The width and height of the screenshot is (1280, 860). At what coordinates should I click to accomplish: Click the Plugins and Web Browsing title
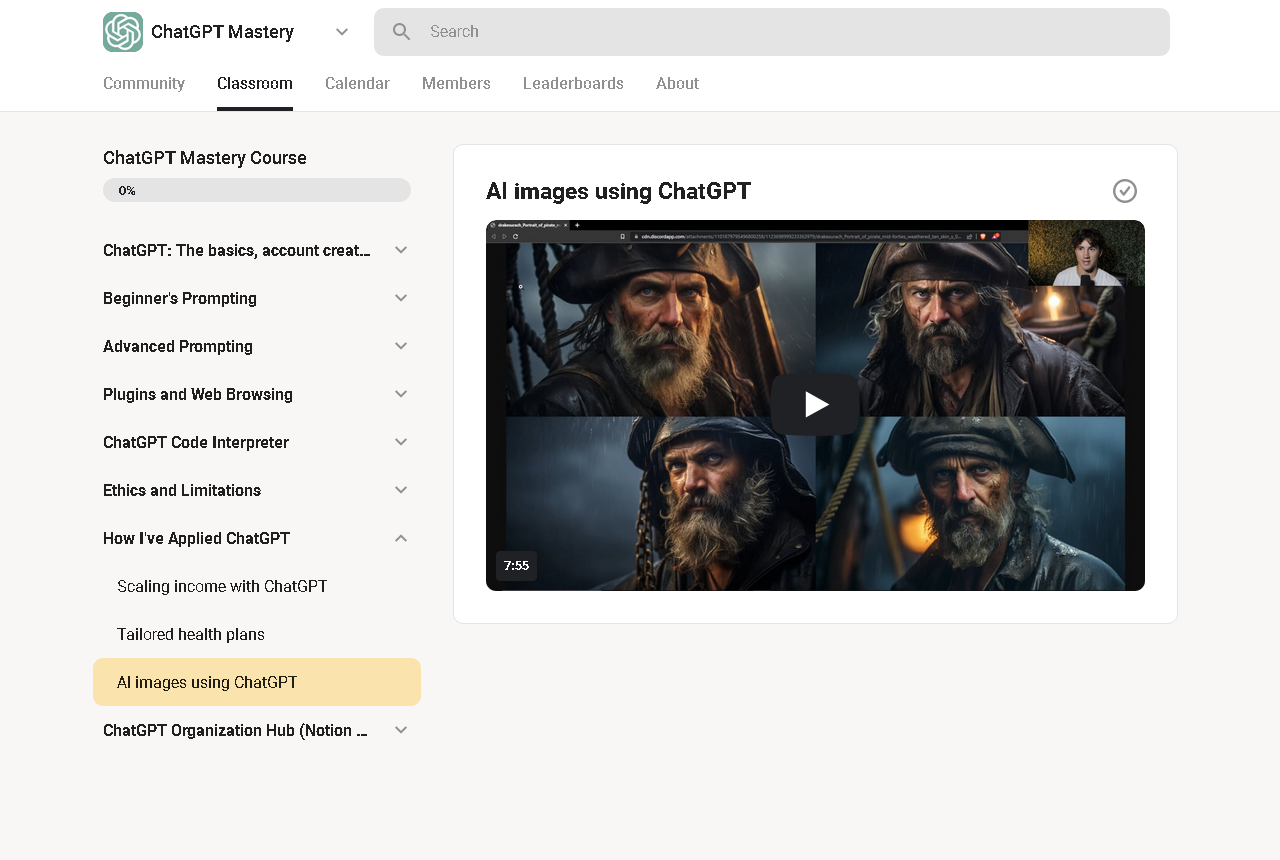[x=198, y=394]
